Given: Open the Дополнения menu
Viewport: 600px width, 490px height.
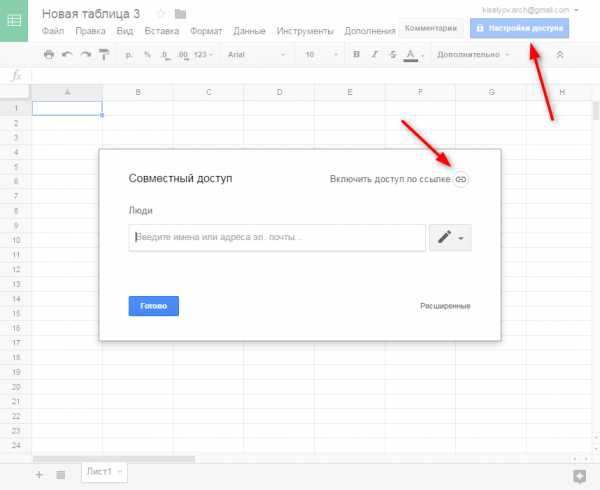Looking at the screenshot, I should [x=370, y=31].
